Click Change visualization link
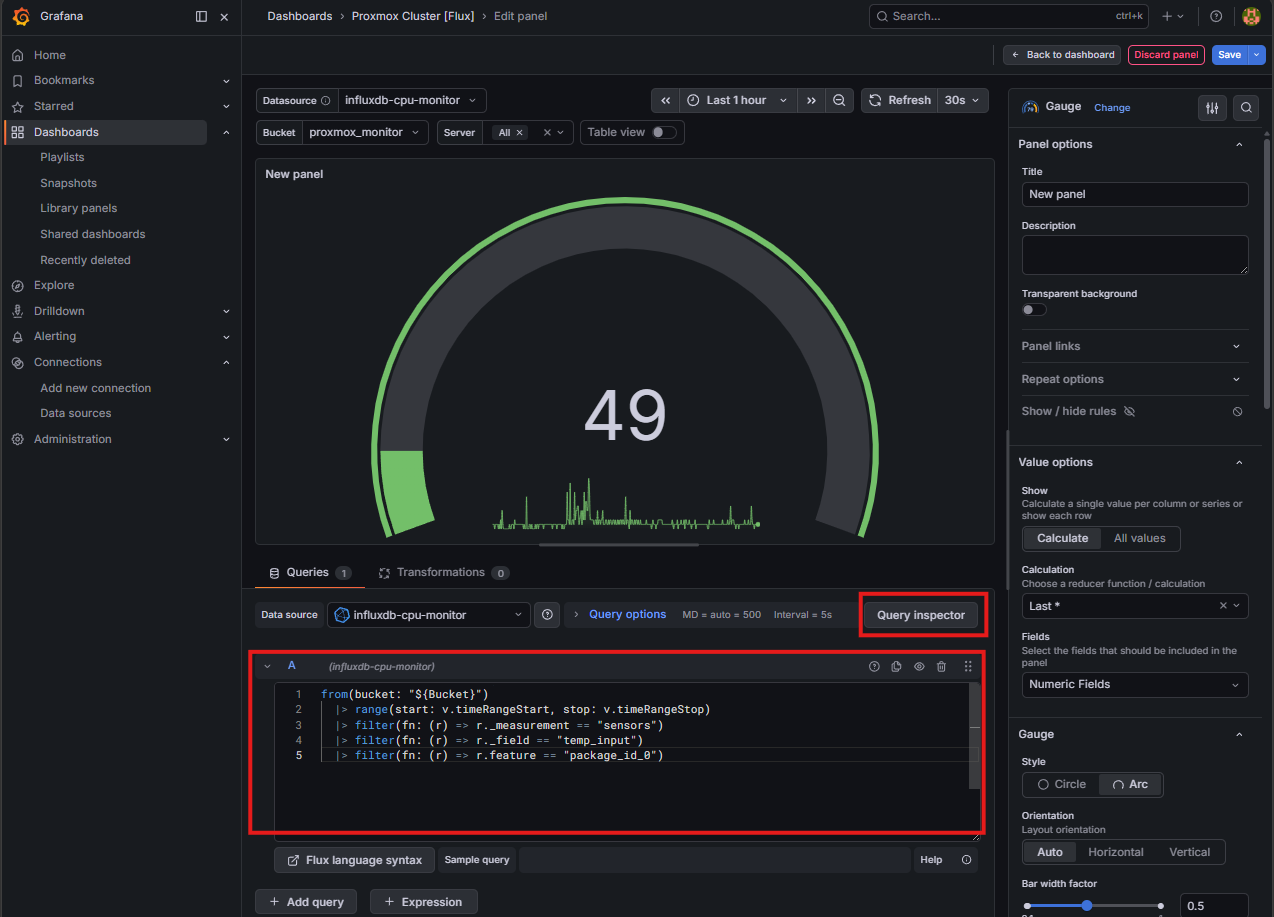 1112,108
